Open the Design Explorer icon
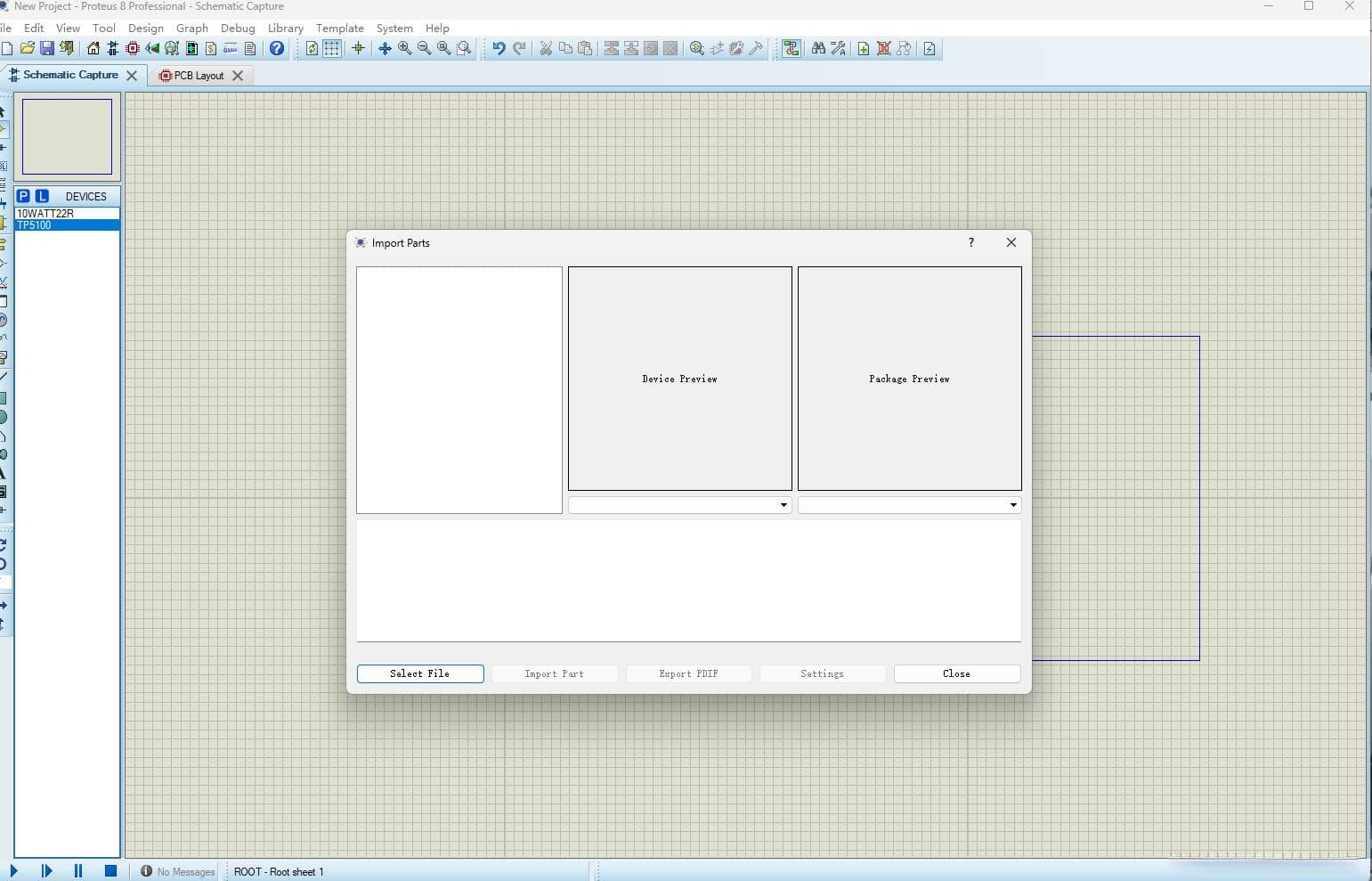Viewport: 1372px width, 881px height. pos(191,49)
